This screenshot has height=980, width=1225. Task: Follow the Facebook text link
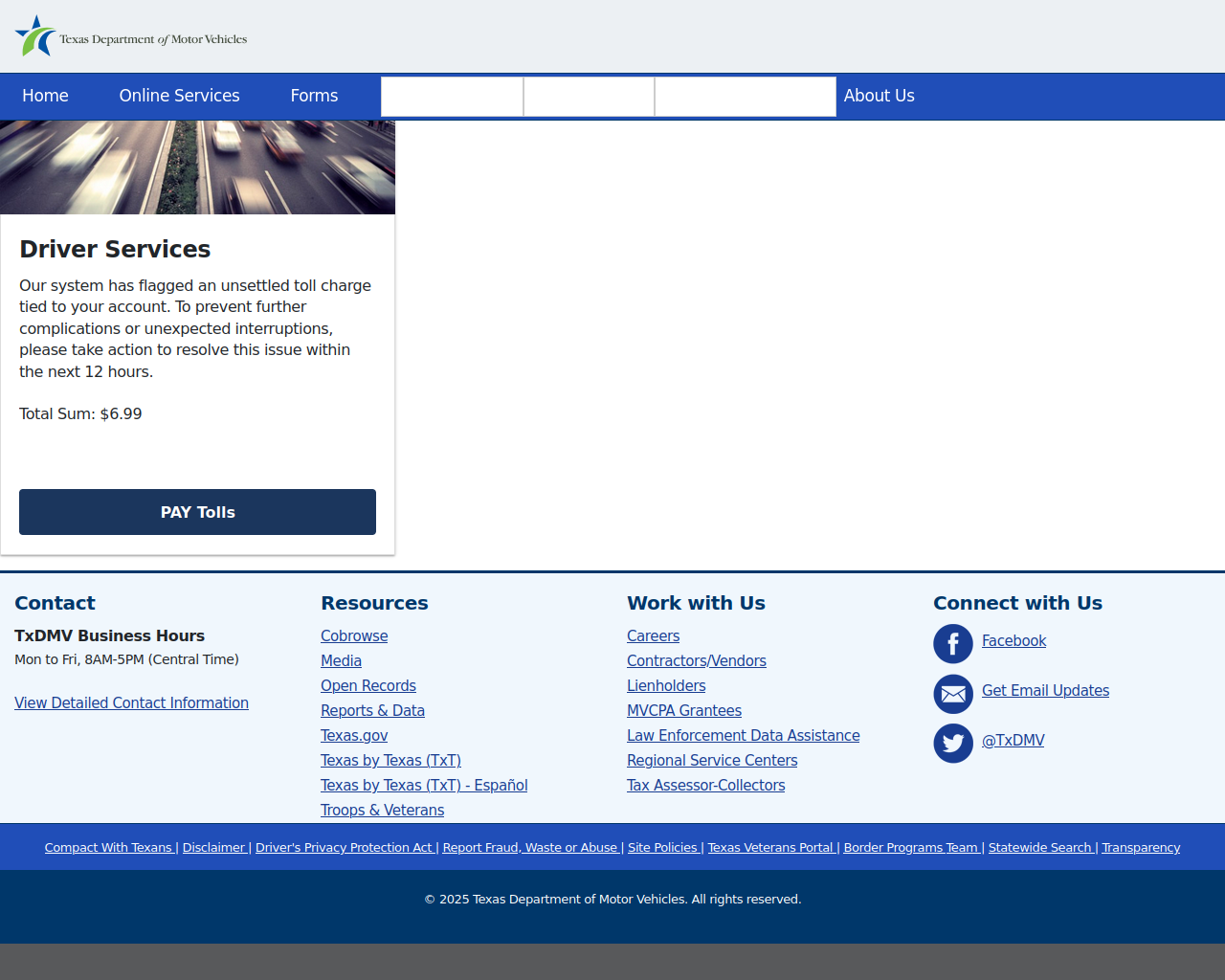pyautogui.click(x=1013, y=640)
